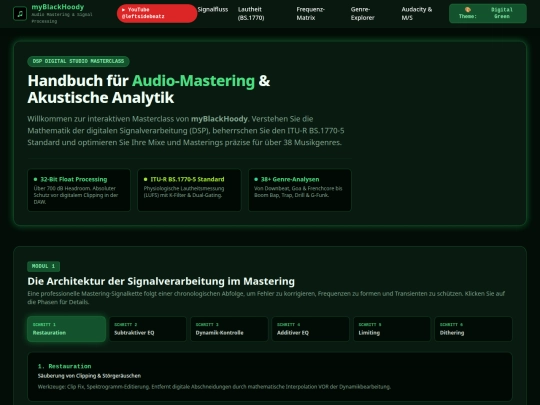Click the music note logo icon
The height and width of the screenshot is (405, 540).
[x=20, y=14]
